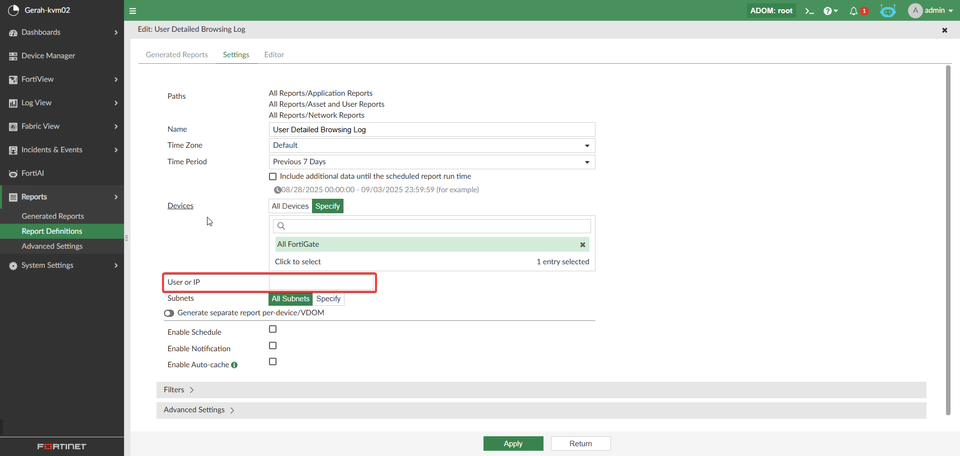
Task: Open the notification bell icon
Action: pos(854,10)
